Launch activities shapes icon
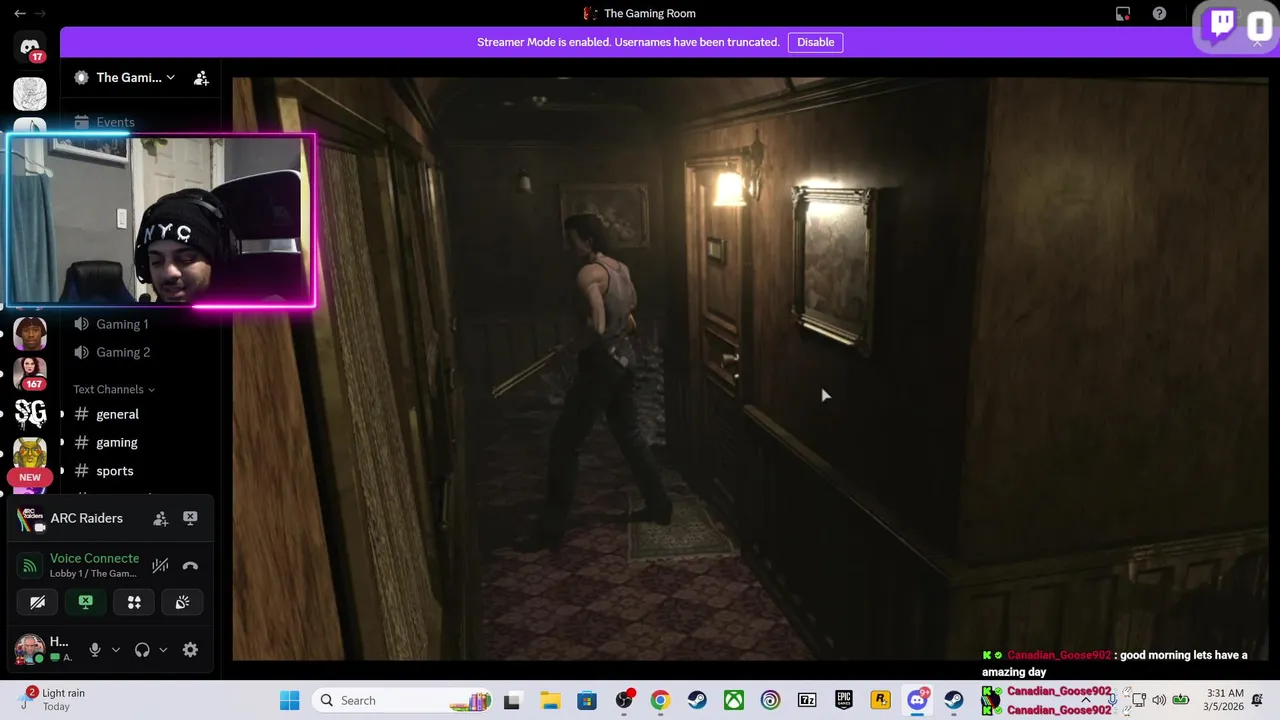 click(134, 602)
